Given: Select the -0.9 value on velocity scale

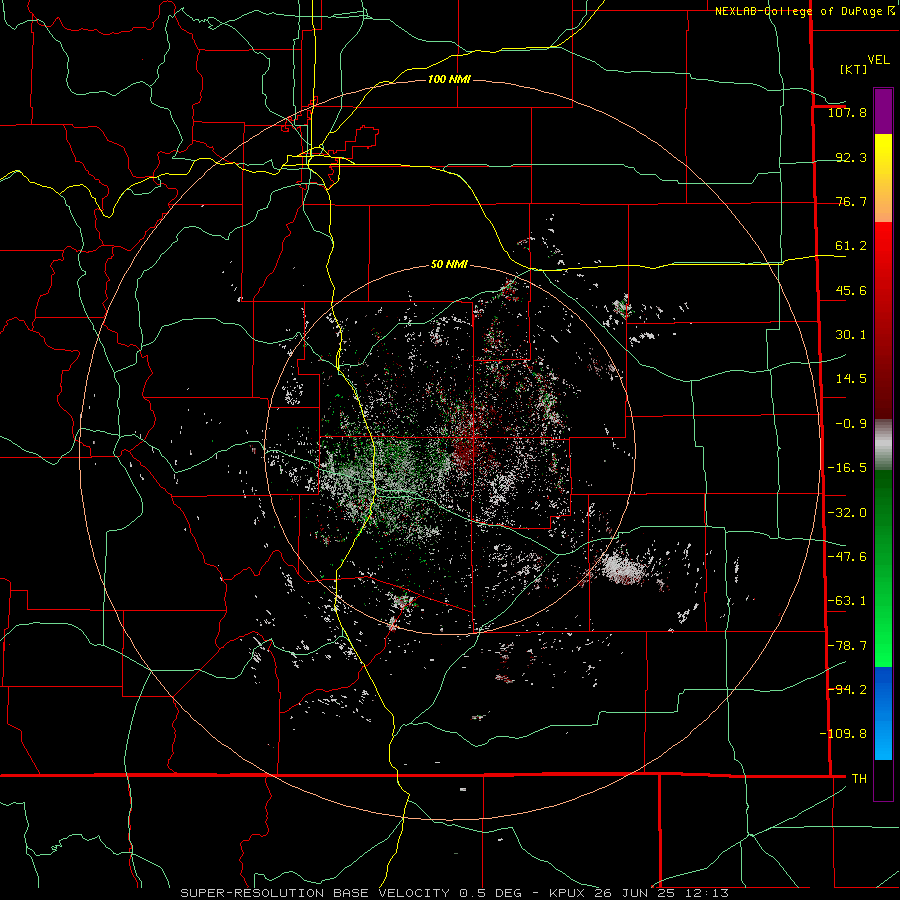Looking at the screenshot, I should click(x=851, y=424).
